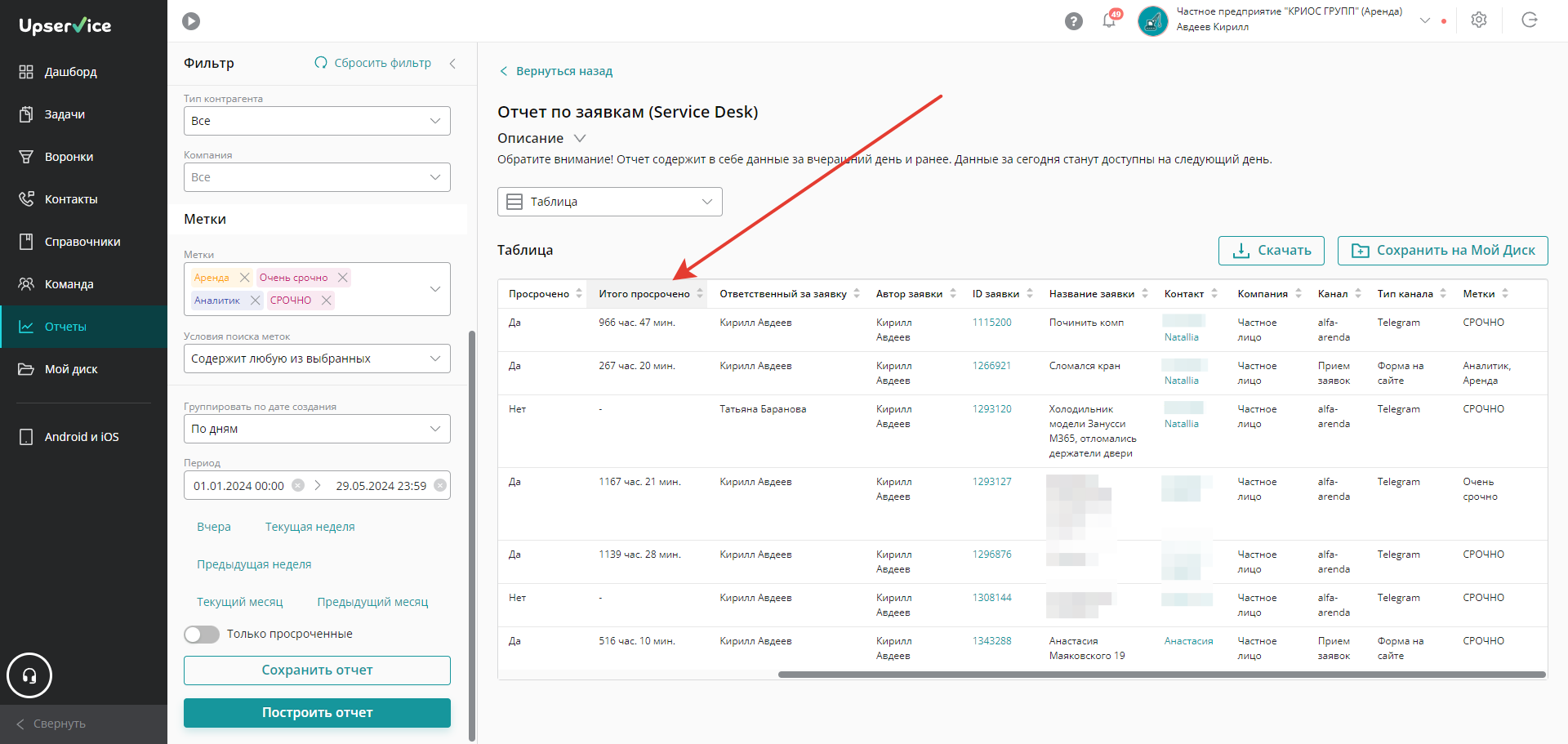Sort by Компания column
The height and width of the screenshot is (744, 1568).
tap(1298, 293)
